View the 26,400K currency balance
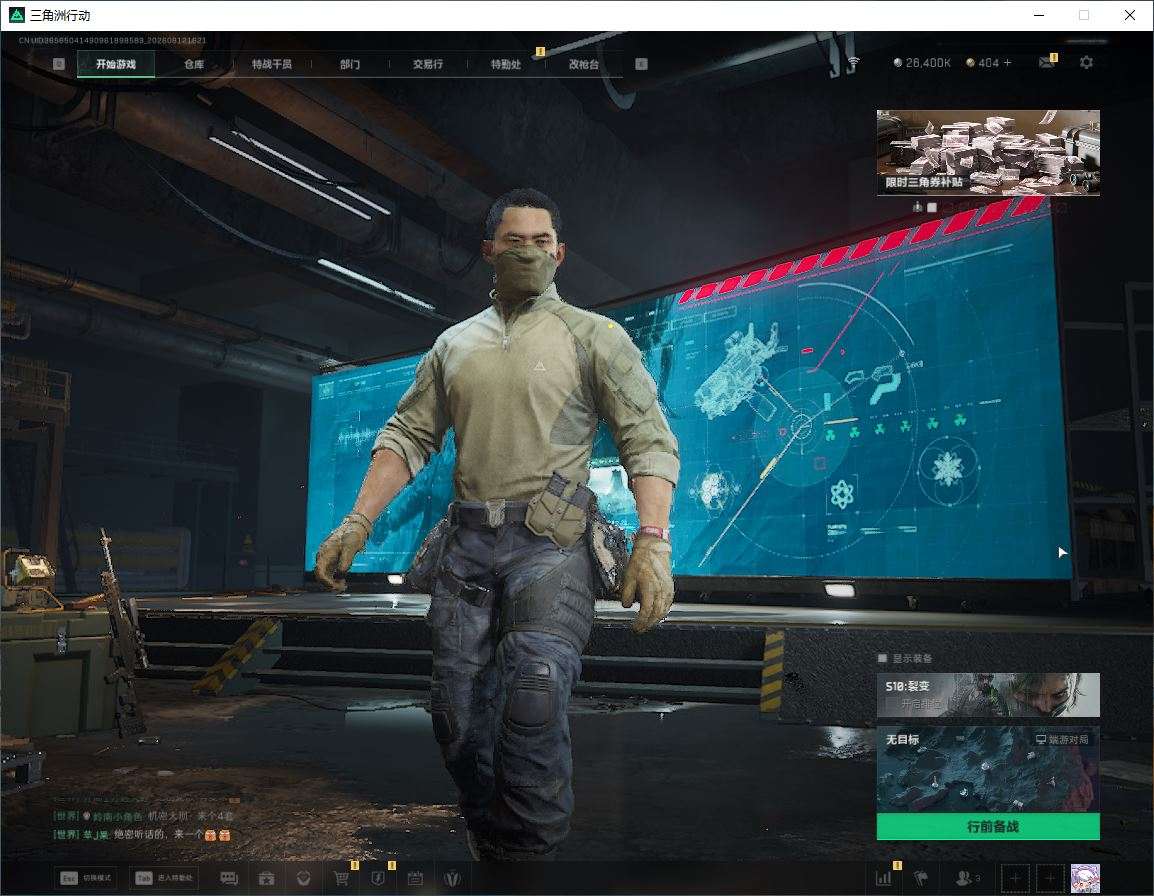The image size is (1154, 896). tap(921, 63)
